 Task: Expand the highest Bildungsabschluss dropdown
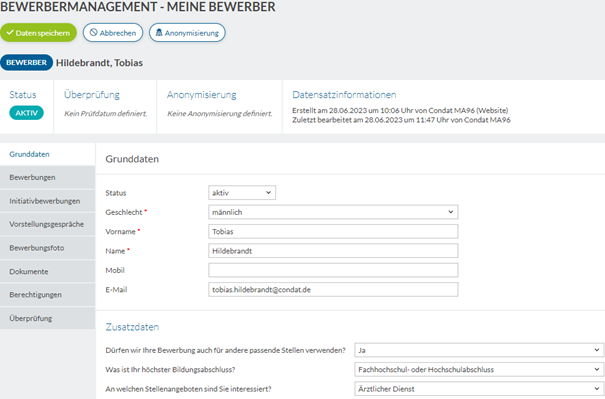[x=479, y=369]
